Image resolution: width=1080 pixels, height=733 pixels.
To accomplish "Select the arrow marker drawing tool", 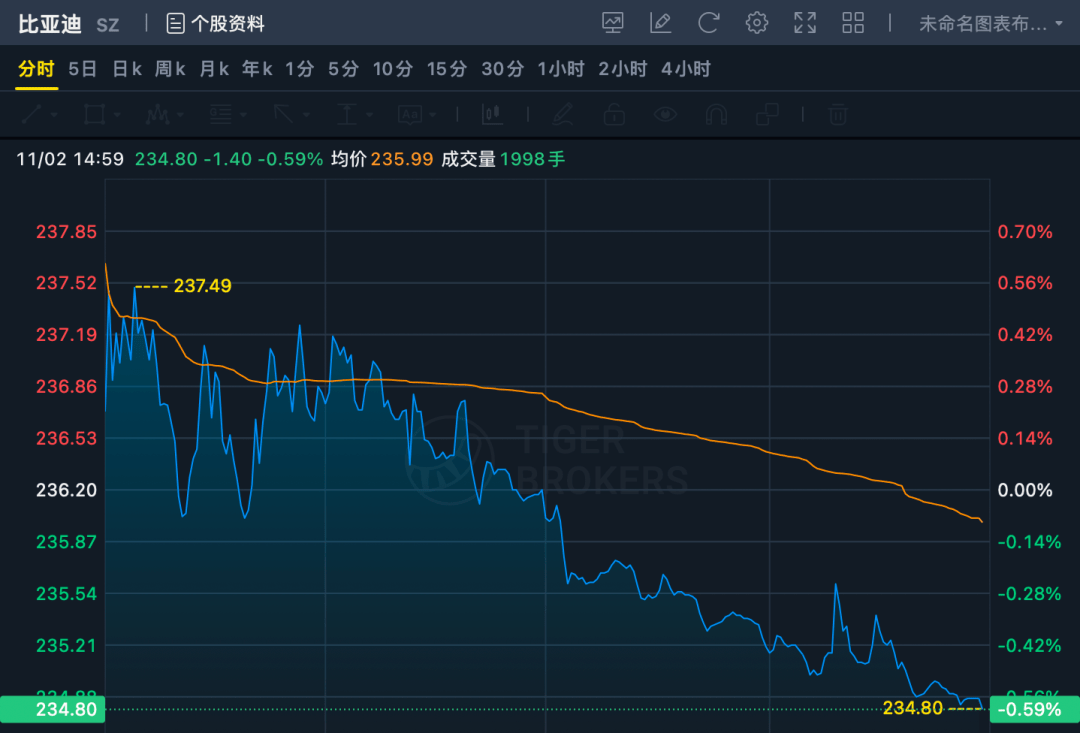I will click(x=284, y=114).
